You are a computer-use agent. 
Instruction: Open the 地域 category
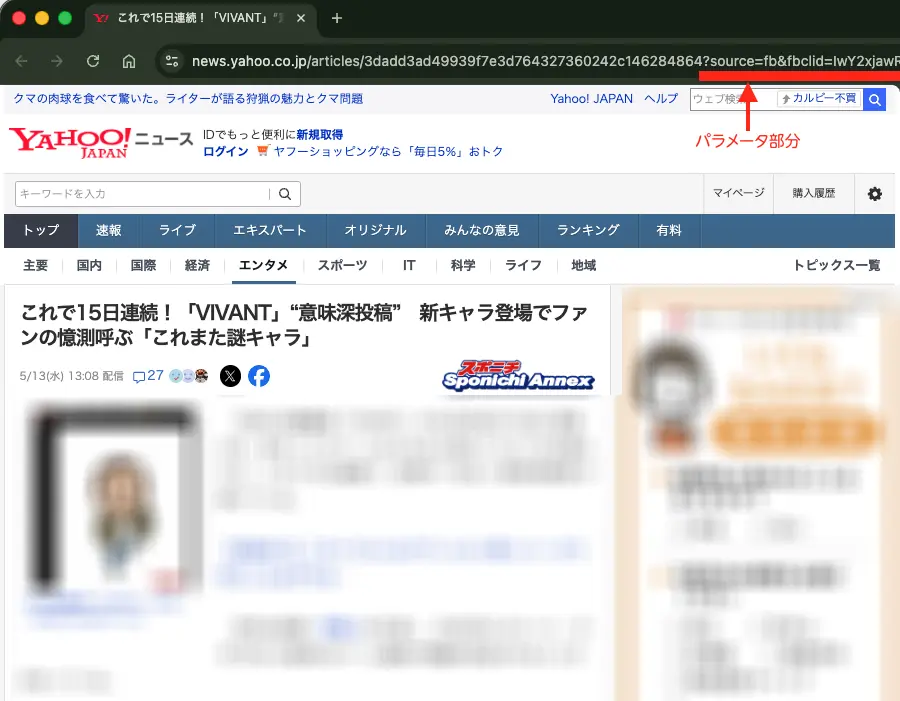pos(584,265)
